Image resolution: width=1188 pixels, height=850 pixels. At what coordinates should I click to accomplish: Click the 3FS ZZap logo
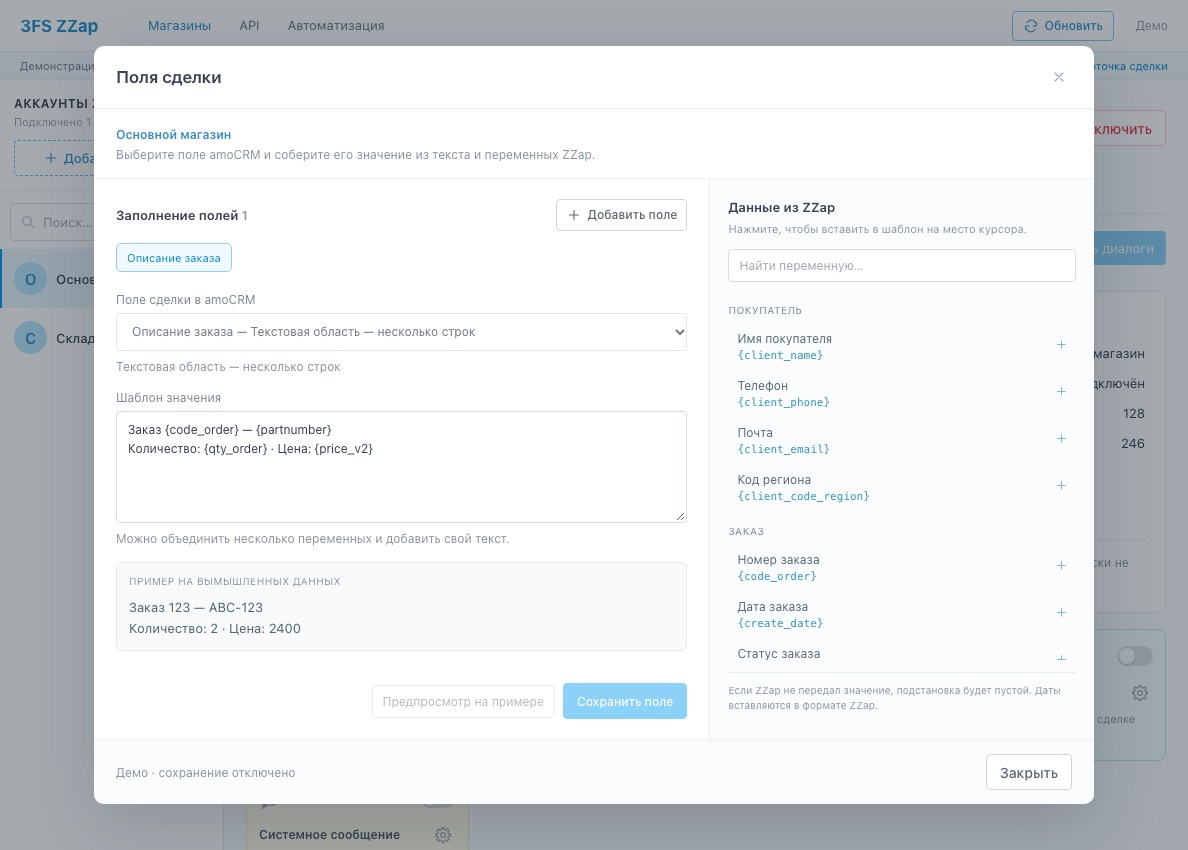[x=59, y=26]
